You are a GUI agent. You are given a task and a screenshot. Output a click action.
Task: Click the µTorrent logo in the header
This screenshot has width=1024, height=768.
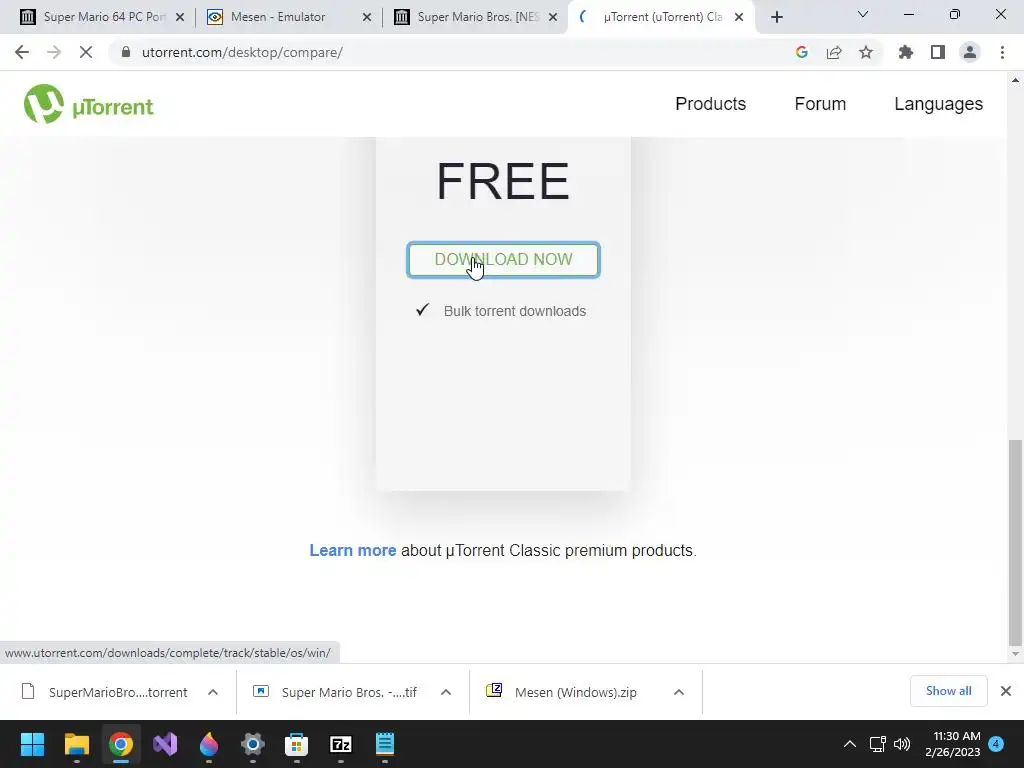[x=89, y=104]
